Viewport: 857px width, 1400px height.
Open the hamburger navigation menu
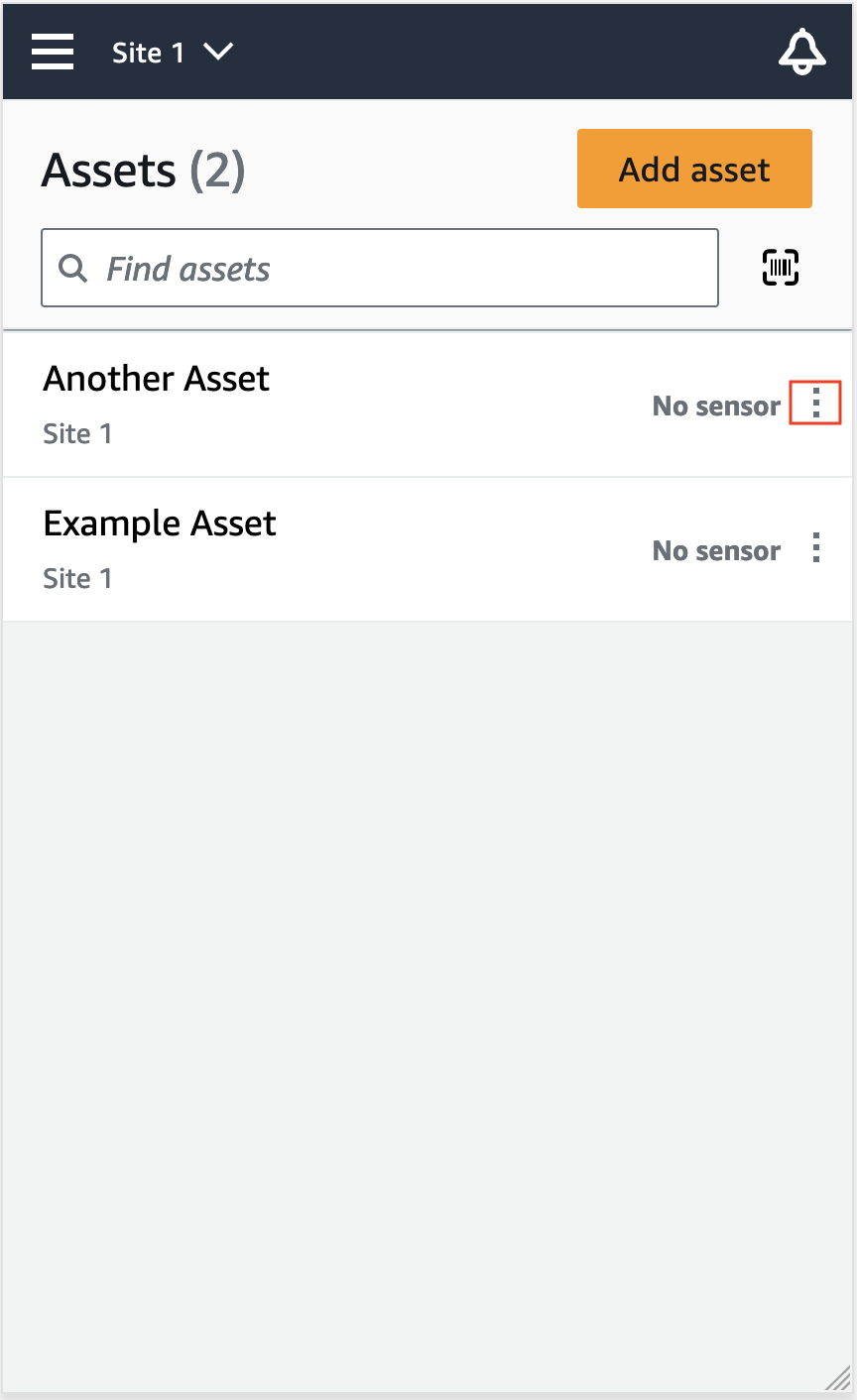pyautogui.click(x=53, y=52)
